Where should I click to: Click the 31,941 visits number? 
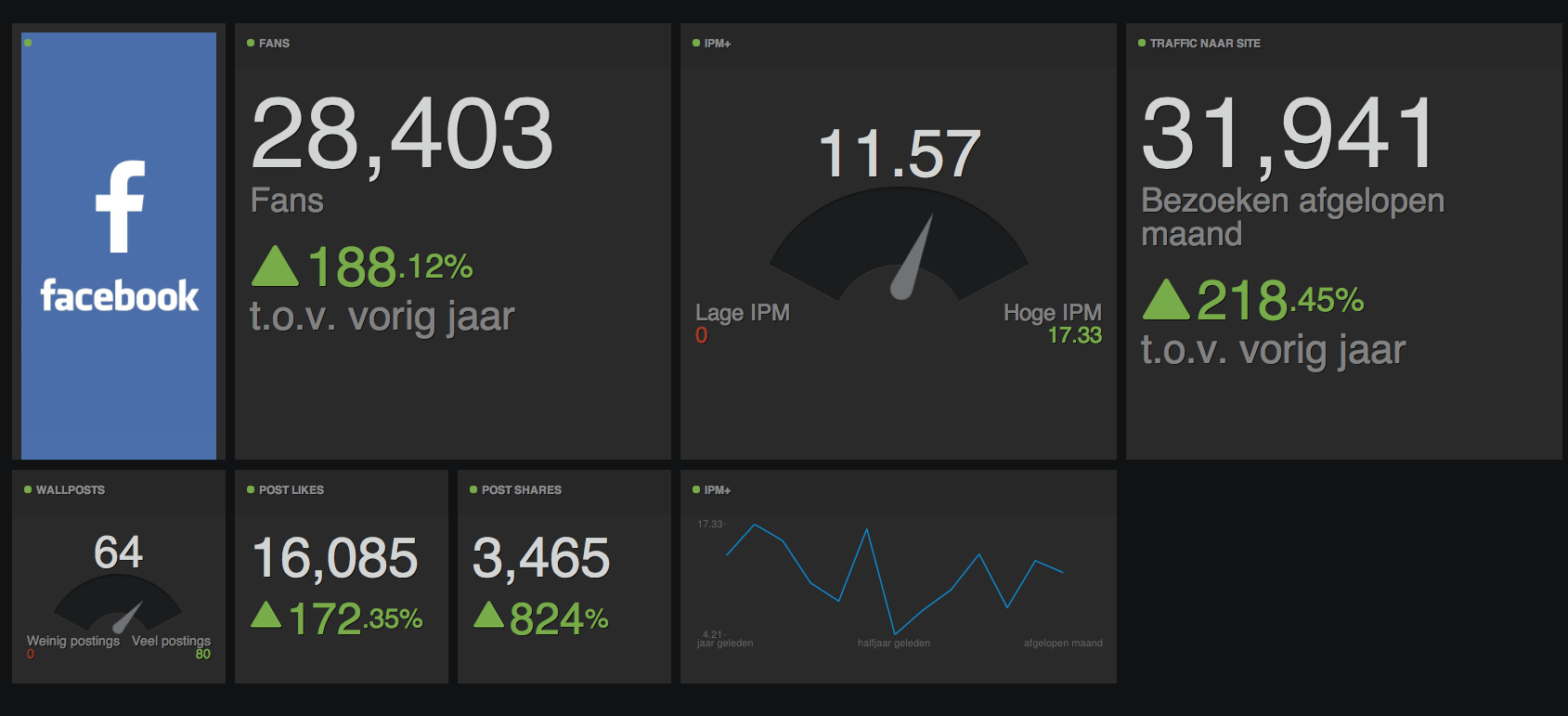coord(1289,136)
